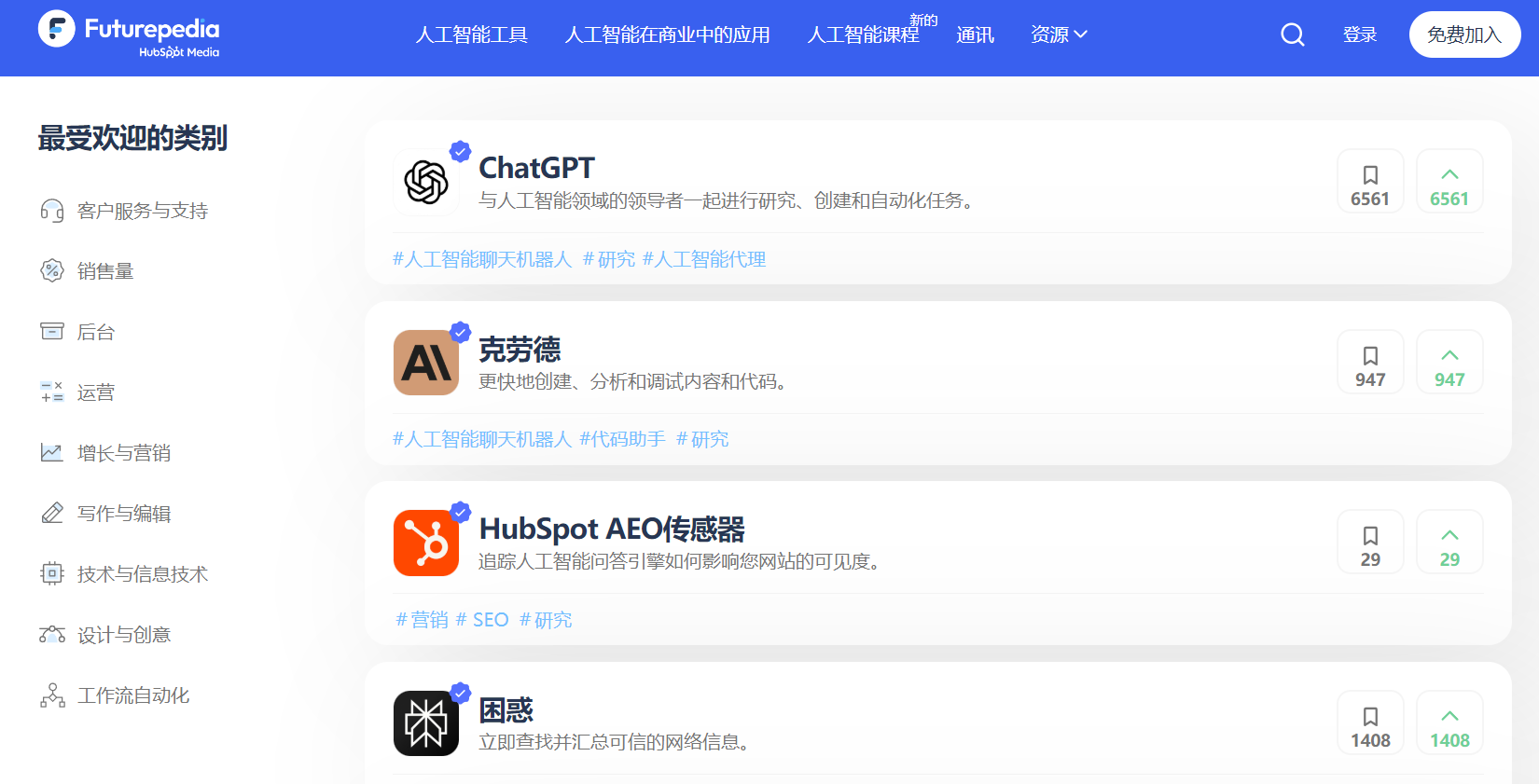Click the # SEO tag
Screen dimensions: 1539x784
tap(482, 620)
